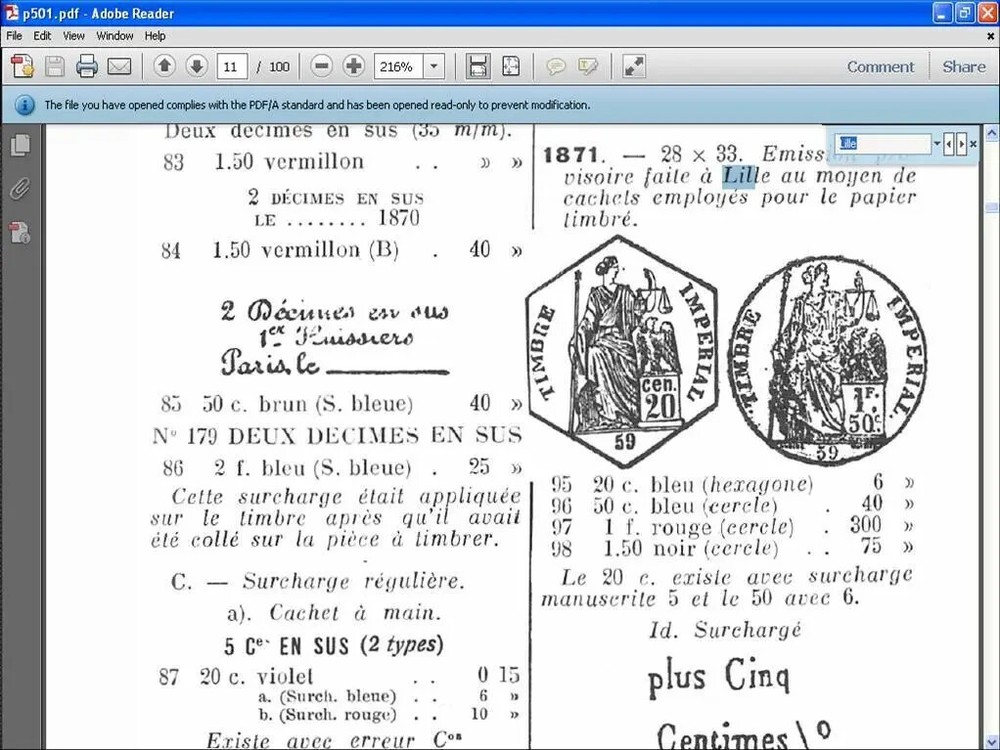Open Attachments paperclip panel
The height and width of the screenshot is (750, 1000).
(20, 189)
